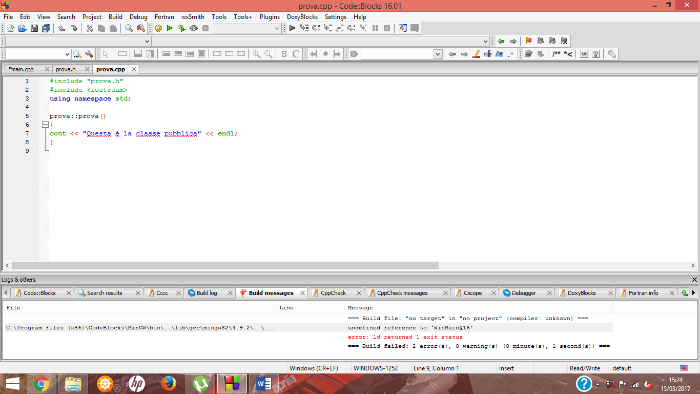Click the Rebuild icon in toolbar

194,28
